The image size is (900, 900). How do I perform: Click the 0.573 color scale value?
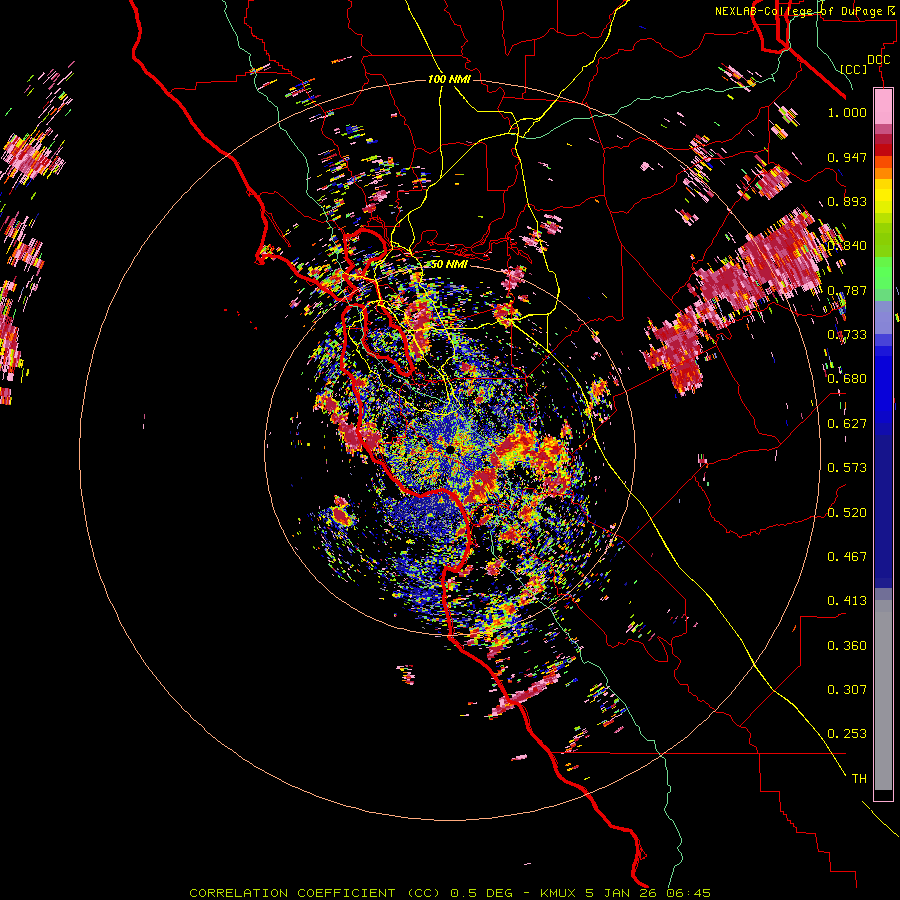pos(847,468)
